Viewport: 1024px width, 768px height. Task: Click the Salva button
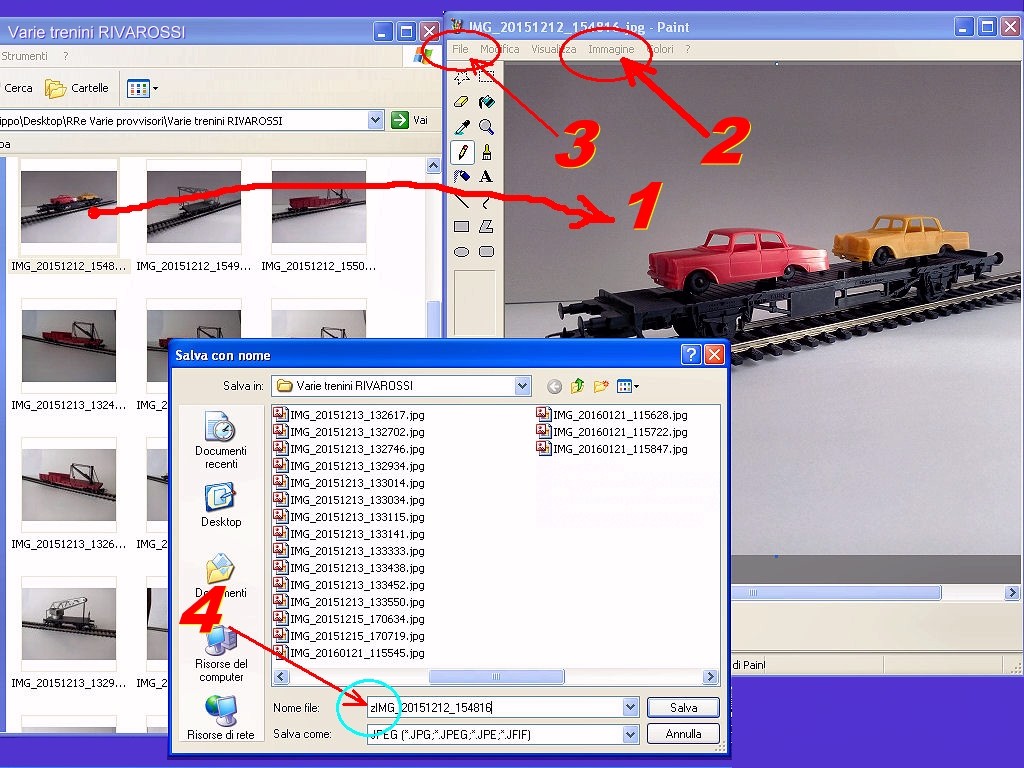coord(683,707)
